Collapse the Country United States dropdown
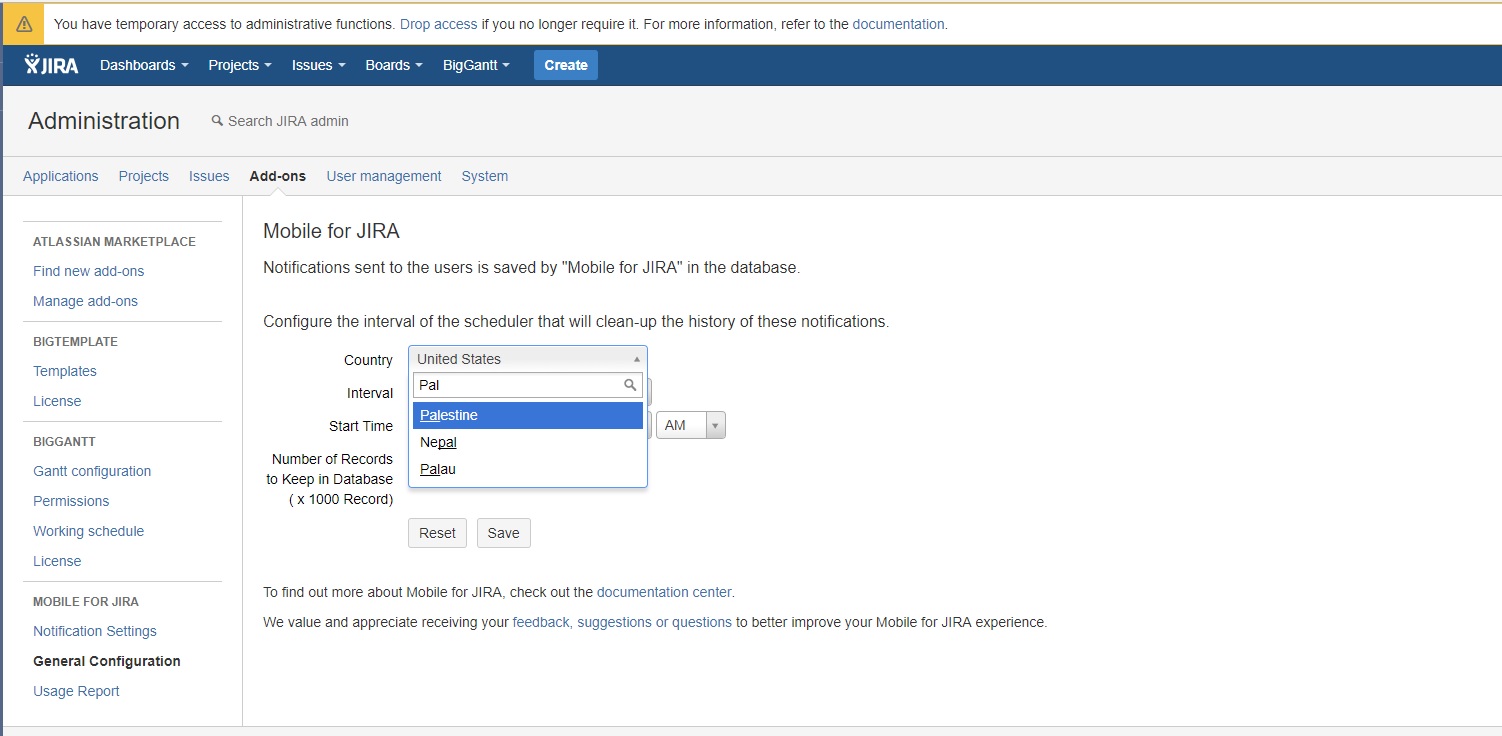The height and width of the screenshot is (736, 1502). (528, 359)
